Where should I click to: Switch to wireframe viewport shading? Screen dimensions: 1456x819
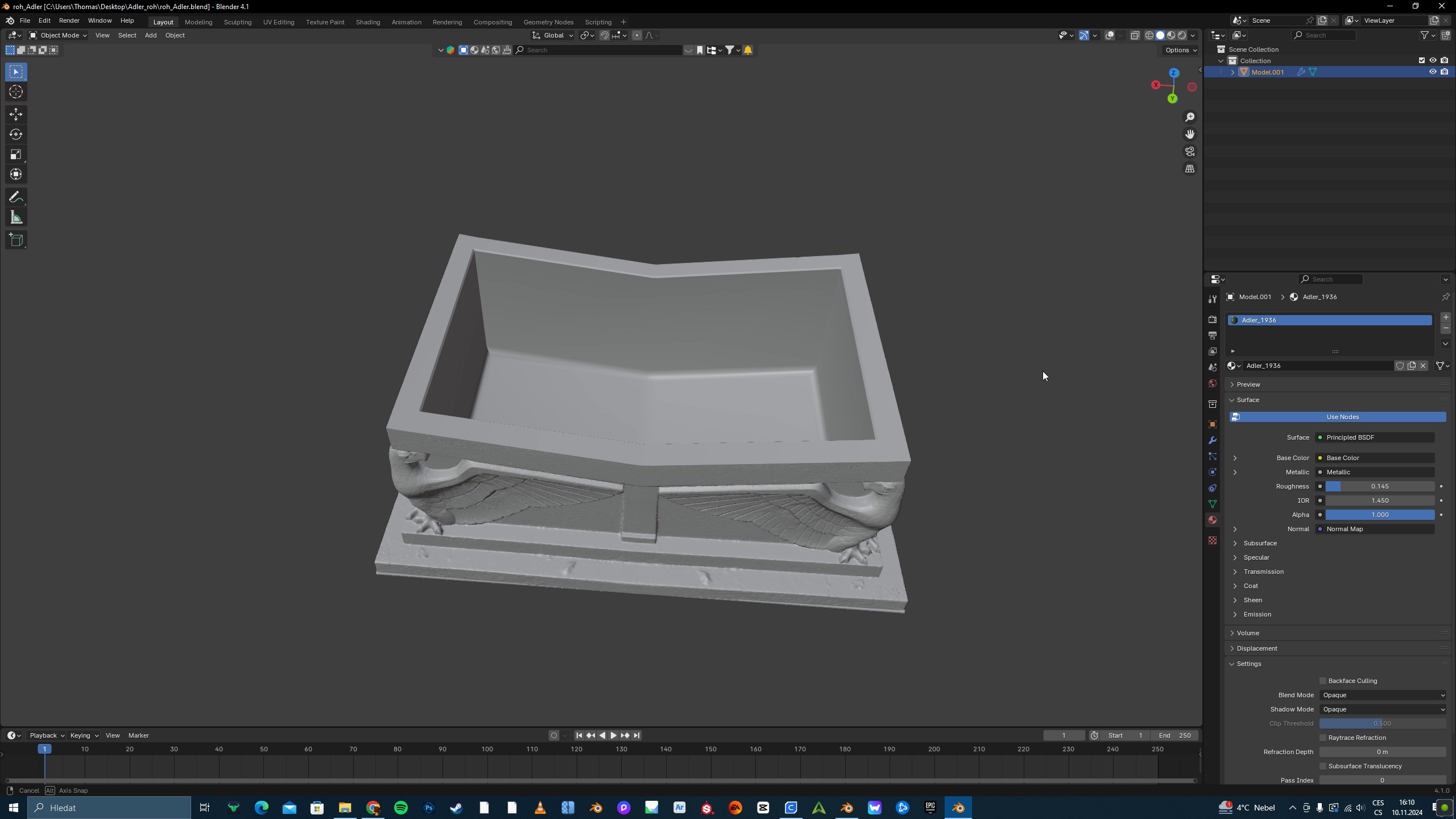[x=1149, y=35]
